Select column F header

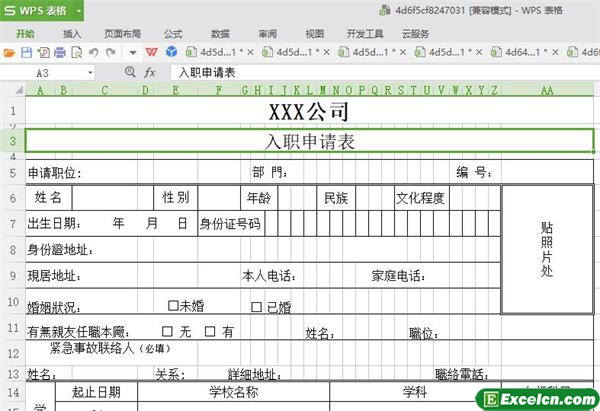(219, 91)
